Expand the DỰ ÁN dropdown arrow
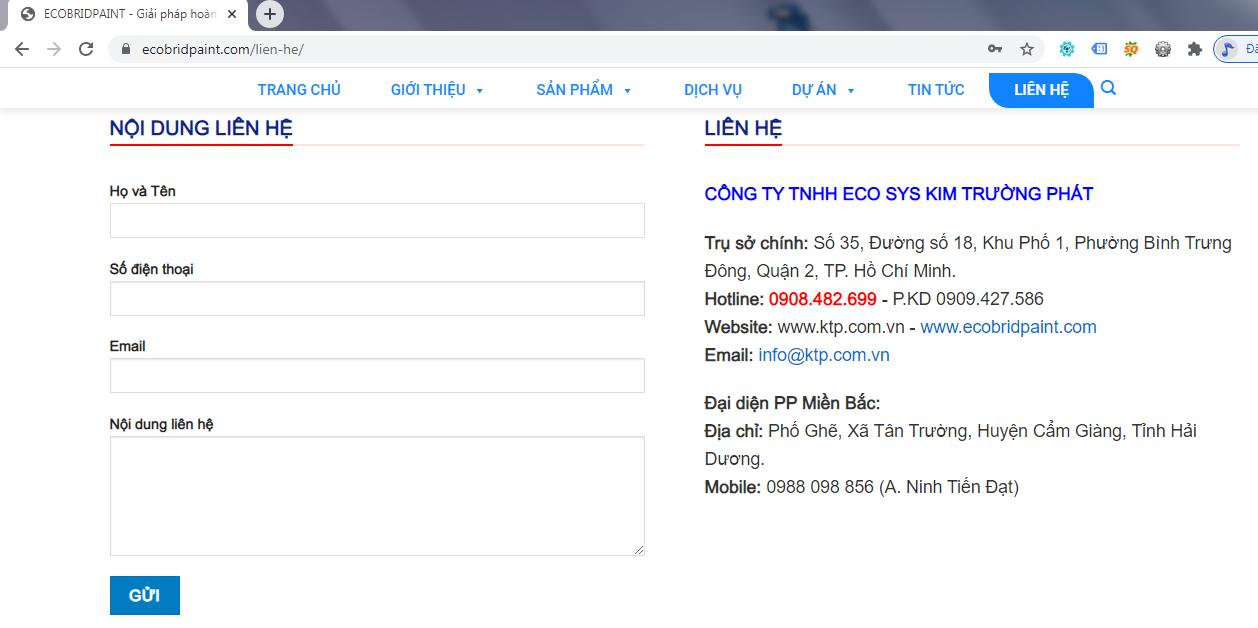 (851, 91)
